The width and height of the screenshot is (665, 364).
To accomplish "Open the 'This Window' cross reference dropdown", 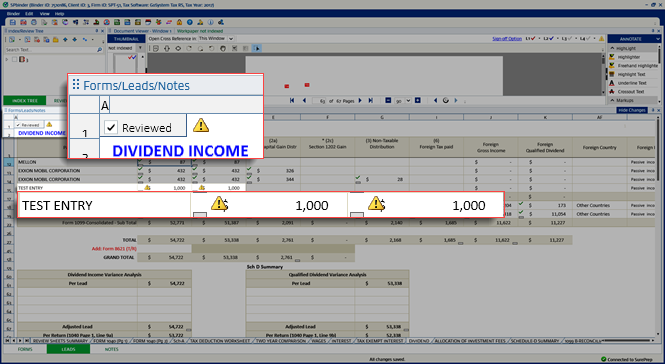I will 231,39.
